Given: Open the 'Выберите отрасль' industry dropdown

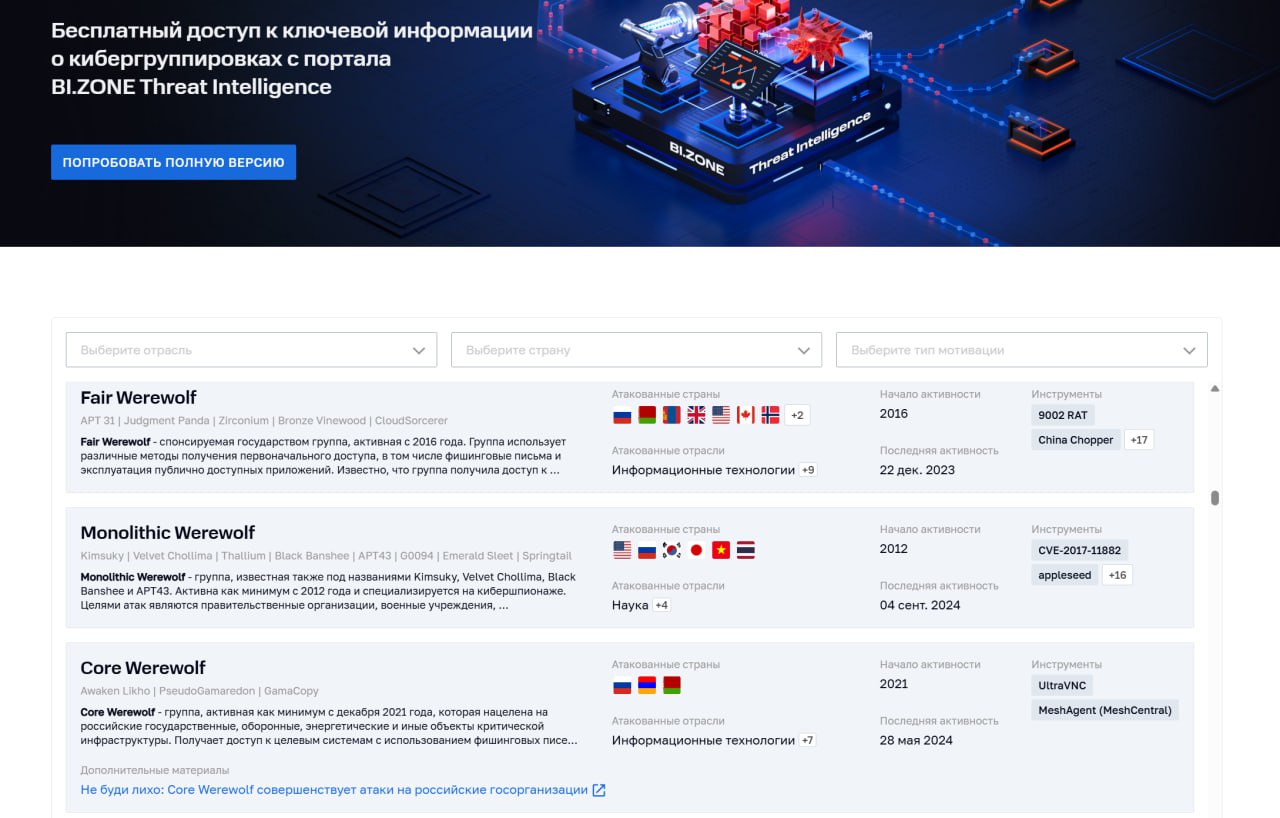Looking at the screenshot, I should [x=251, y=350].
